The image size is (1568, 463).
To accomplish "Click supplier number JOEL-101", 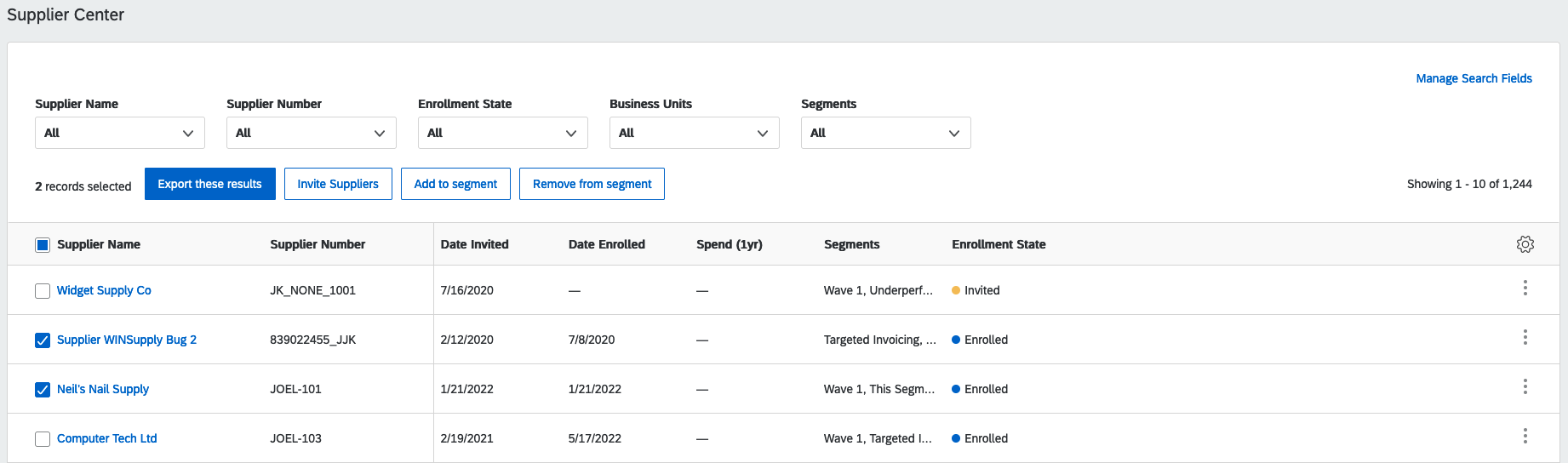I will coord(295,389).
